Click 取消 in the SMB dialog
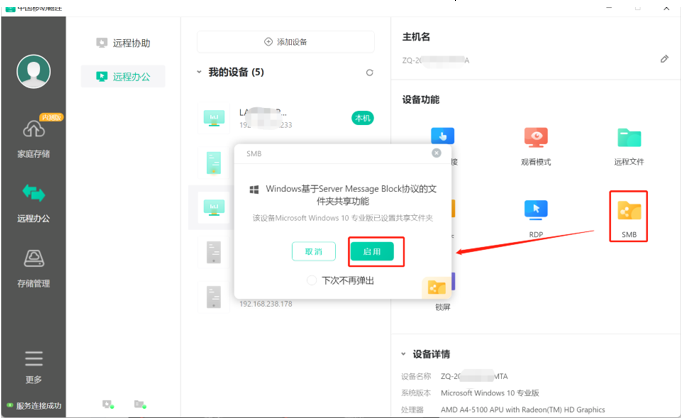 coord(313,251)
